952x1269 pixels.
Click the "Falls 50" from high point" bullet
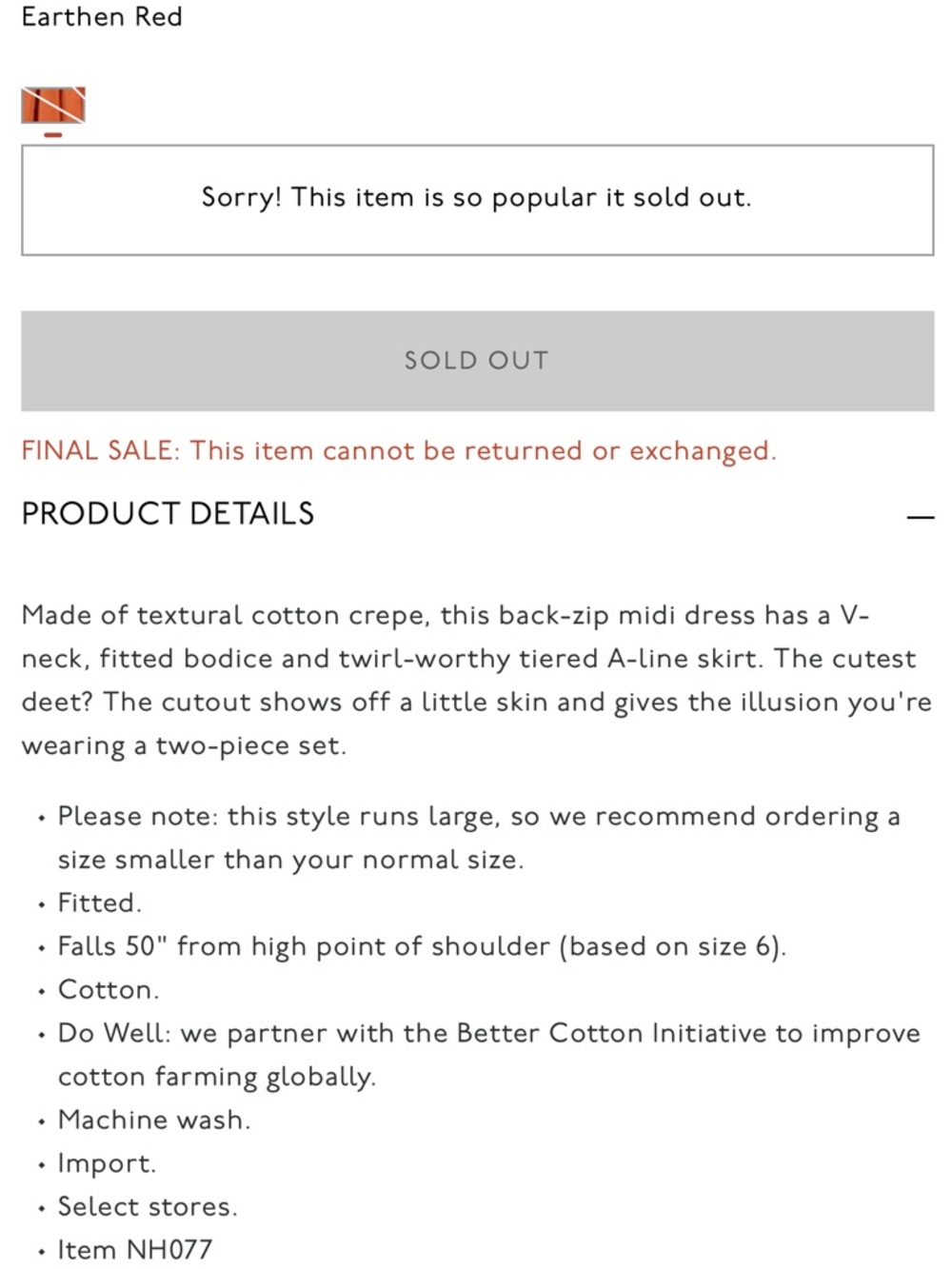tap(422, 946)
